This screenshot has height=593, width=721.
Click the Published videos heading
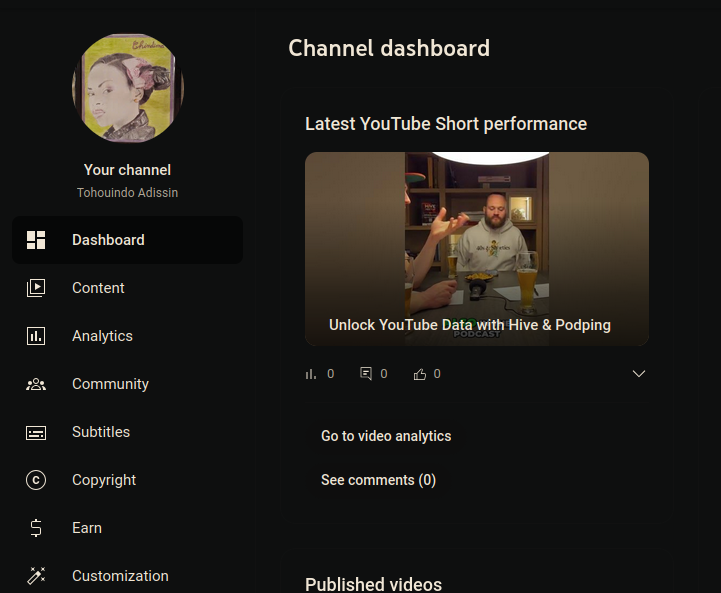click(373, 584)
